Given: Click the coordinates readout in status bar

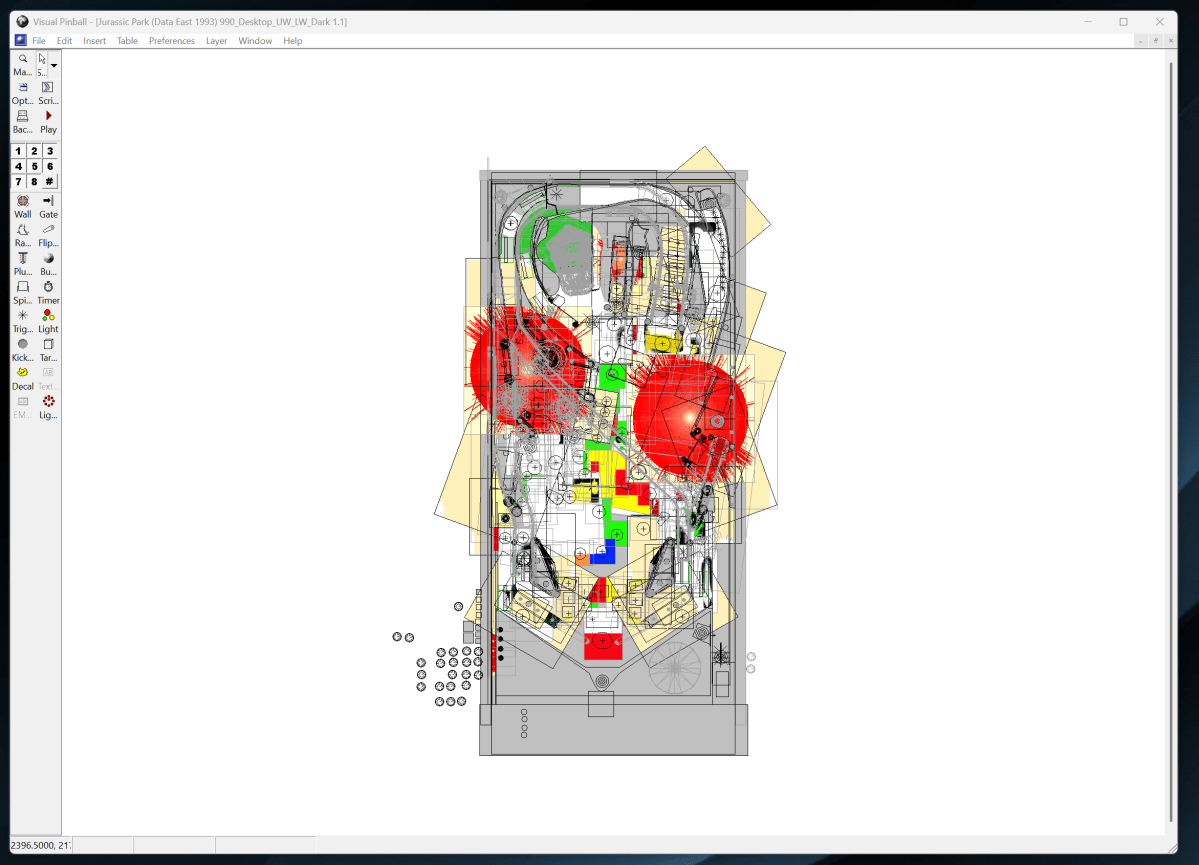Looking at the screenshot, I should pos(41,845).
